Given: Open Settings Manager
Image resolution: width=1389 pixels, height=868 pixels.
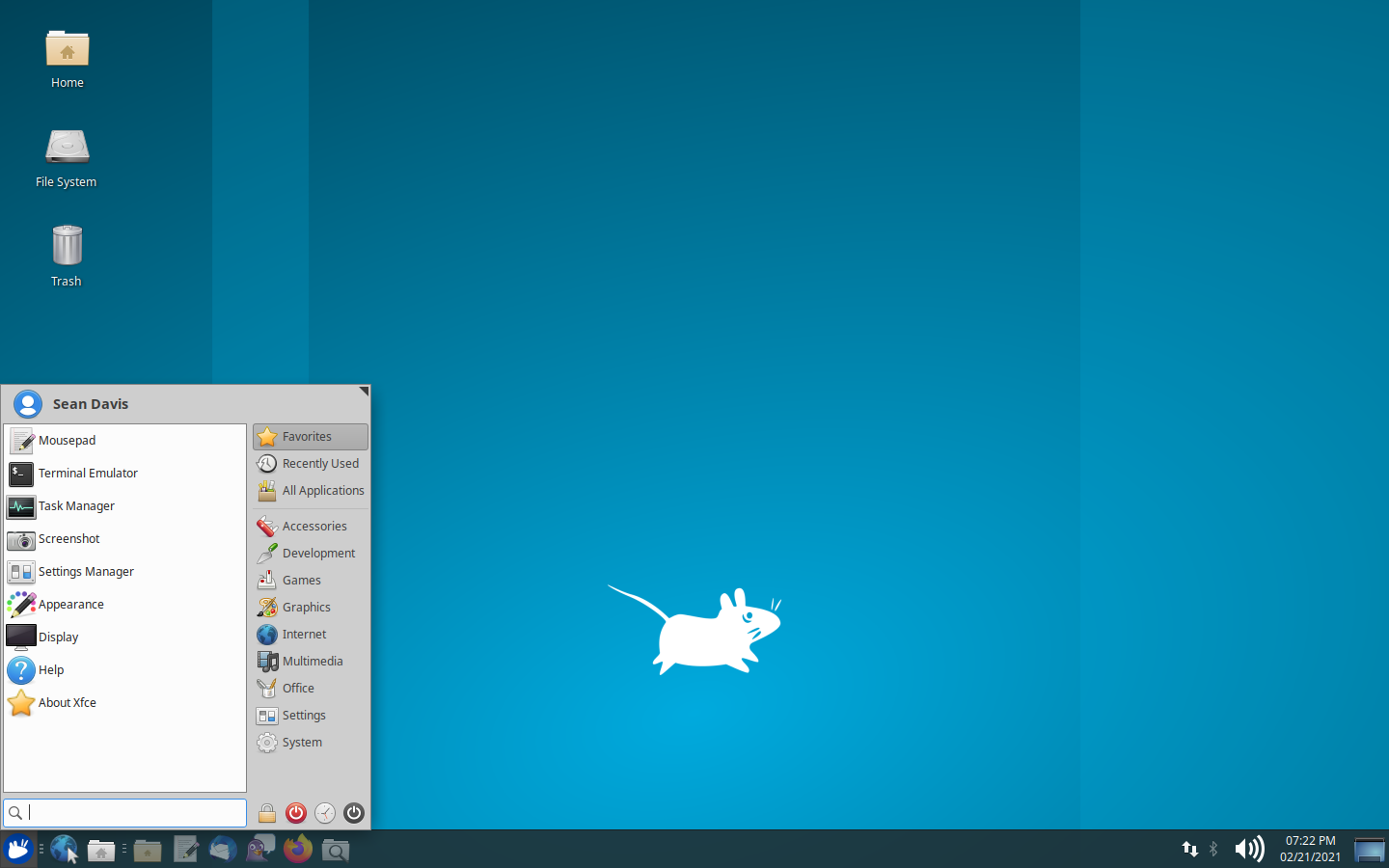Looking at the screenshot, I should click(x=86, y=572).
